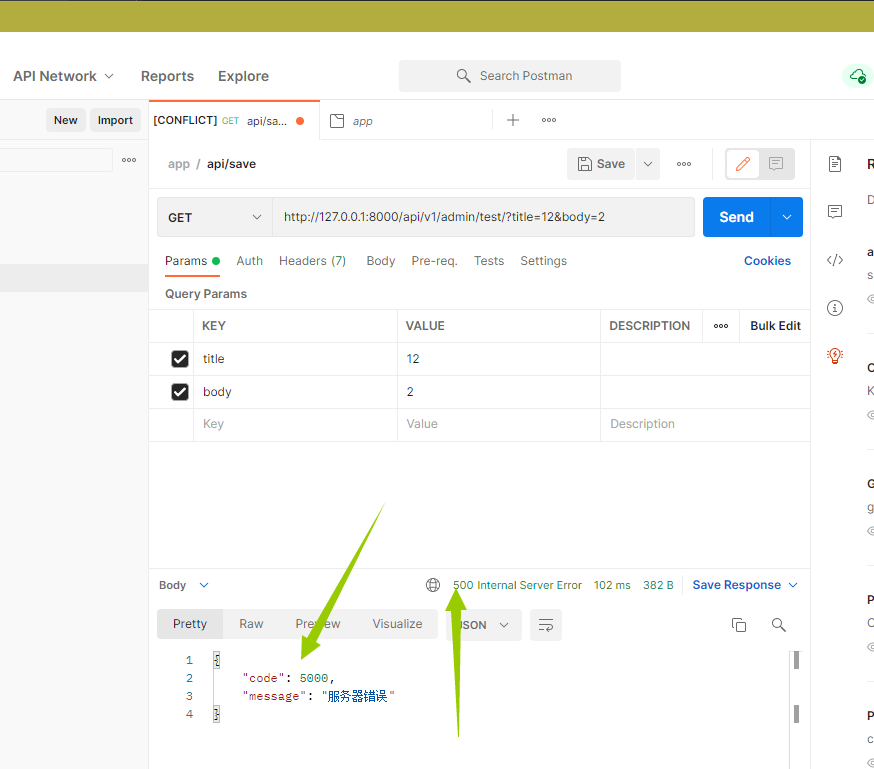Click empty Description placeholder cell

coord(705,425)
